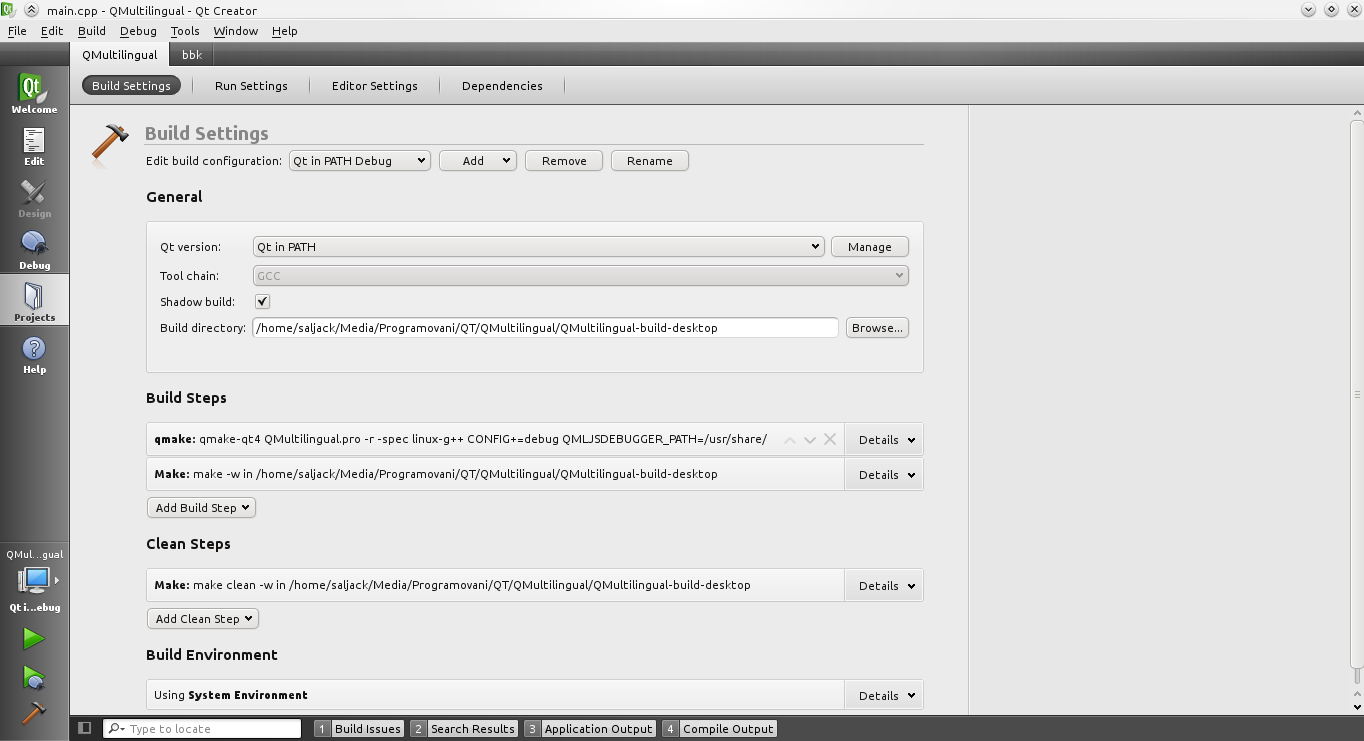
Task: Select the QMultilingual project tab
Action: 120,55
